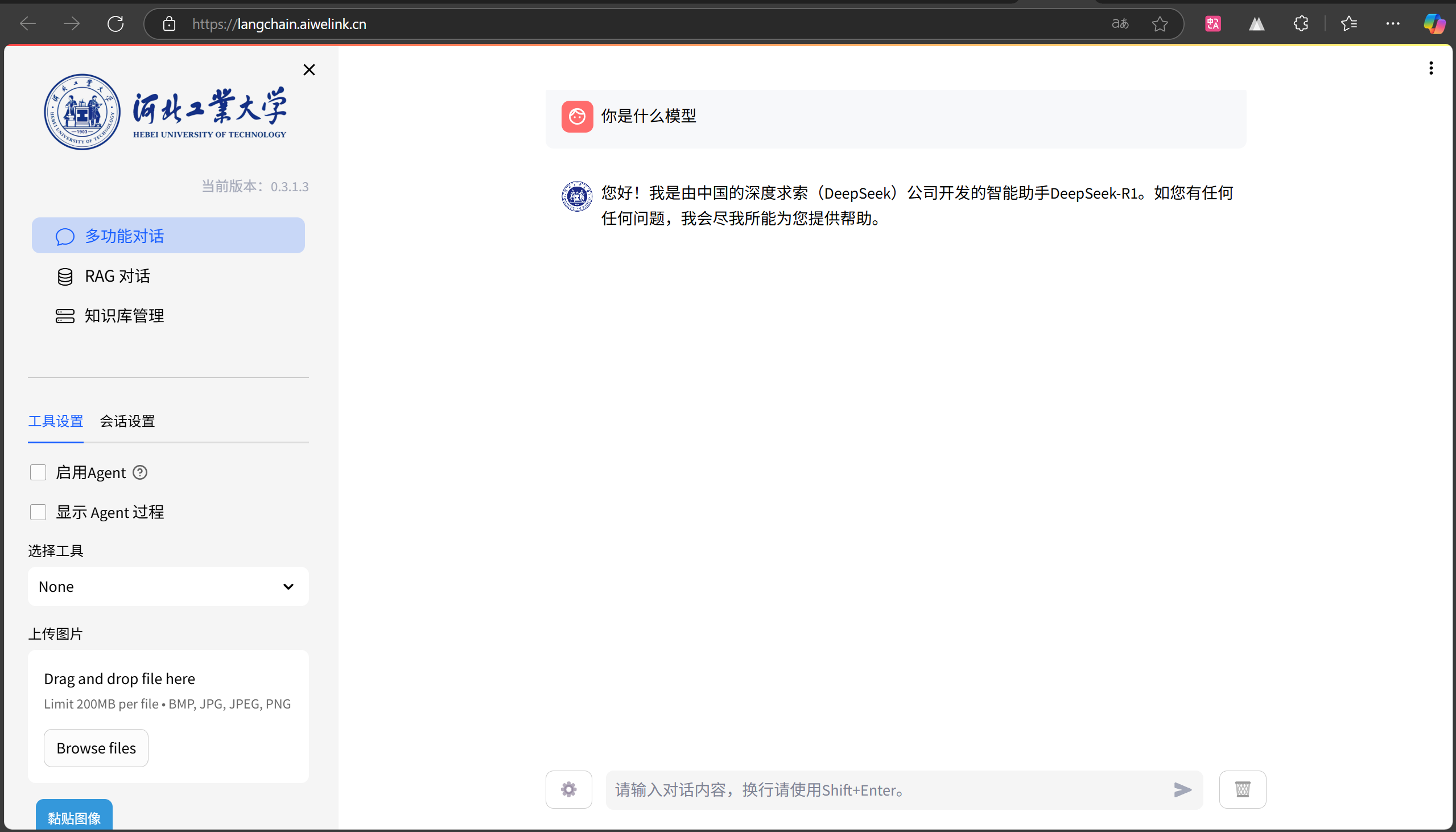Enable the 启用Agent checkbox

[x=38, y=472]
